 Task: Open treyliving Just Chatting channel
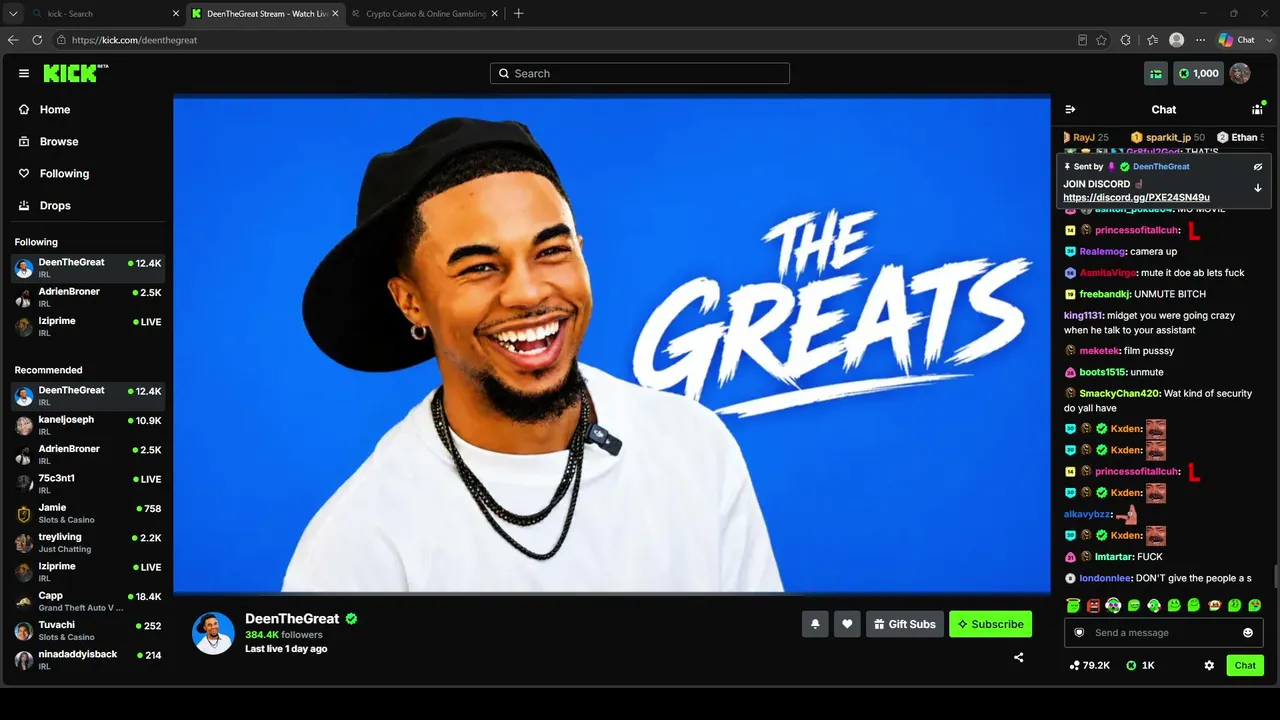point(88,543)
